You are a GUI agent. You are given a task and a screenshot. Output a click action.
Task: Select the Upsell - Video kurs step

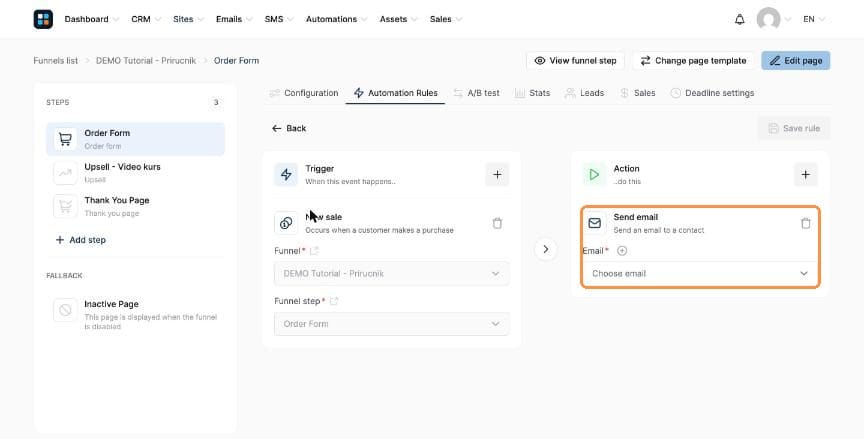click(x=136, y=173)
